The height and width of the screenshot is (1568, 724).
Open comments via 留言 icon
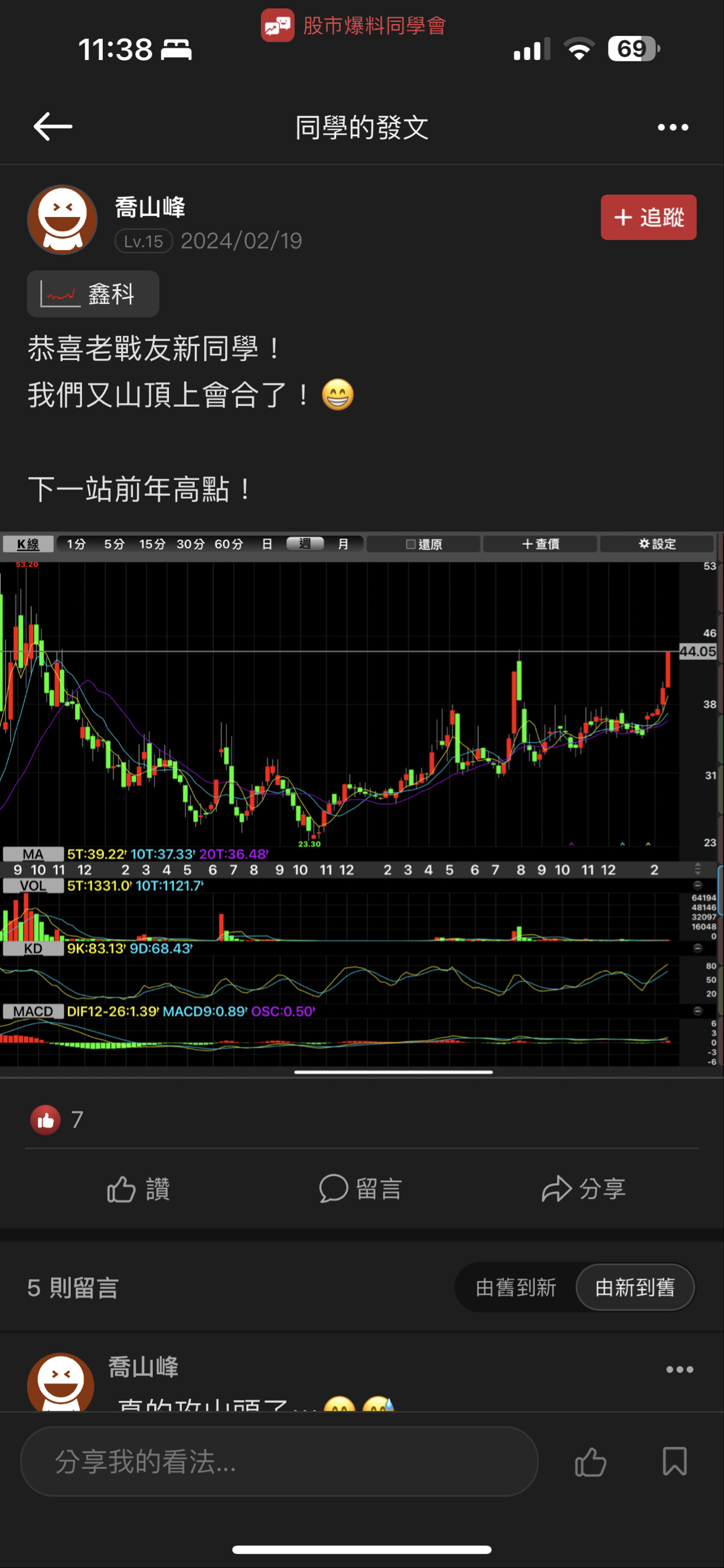[x=360, y=1189]
